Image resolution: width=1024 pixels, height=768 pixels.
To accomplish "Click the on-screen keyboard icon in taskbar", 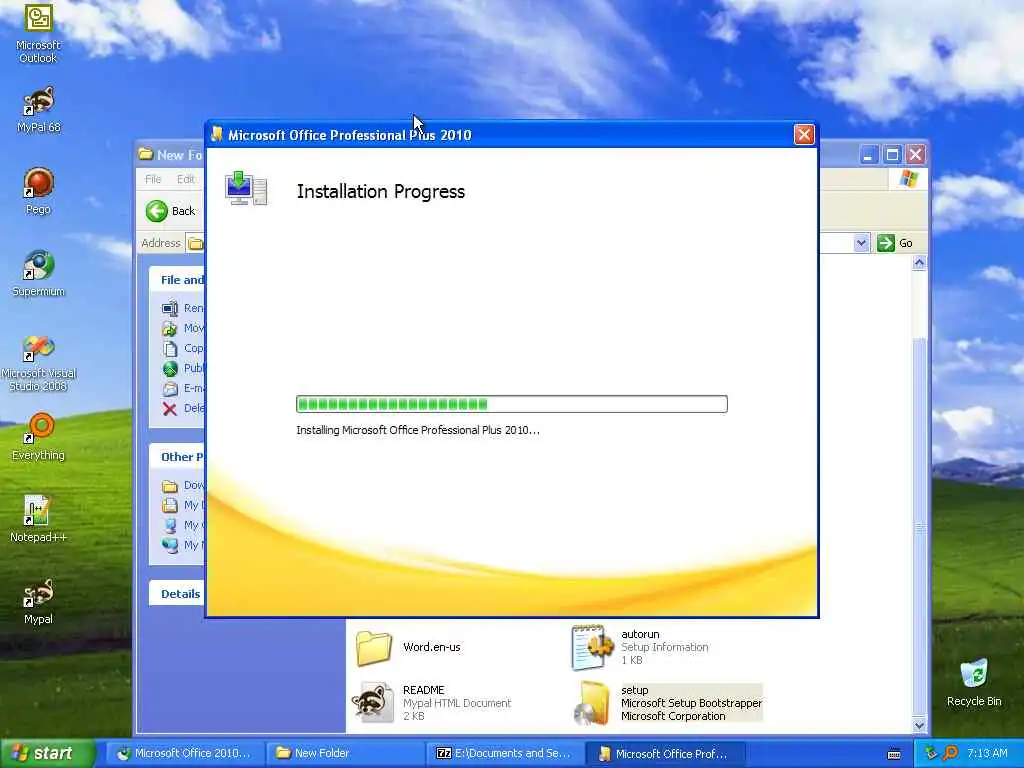I will (x=894, y=754).
